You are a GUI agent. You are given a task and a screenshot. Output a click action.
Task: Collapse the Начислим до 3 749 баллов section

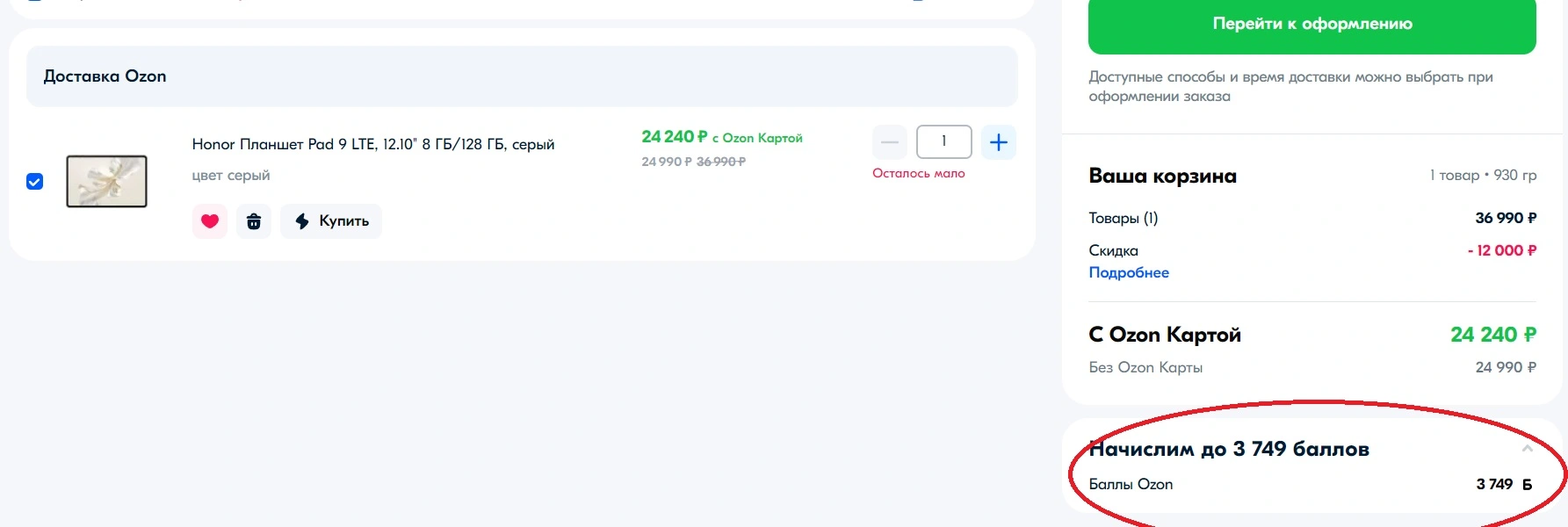1528,449
